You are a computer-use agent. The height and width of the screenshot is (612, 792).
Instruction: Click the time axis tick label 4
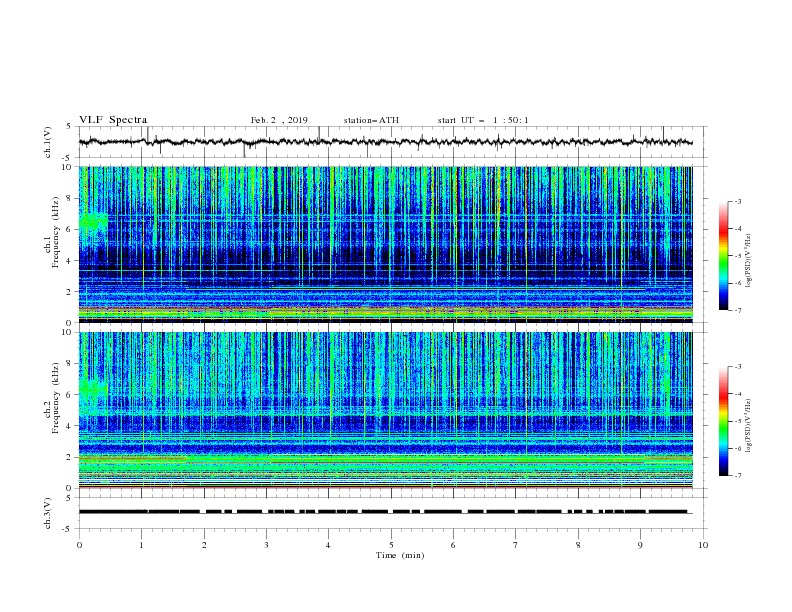tap(329, 545)
